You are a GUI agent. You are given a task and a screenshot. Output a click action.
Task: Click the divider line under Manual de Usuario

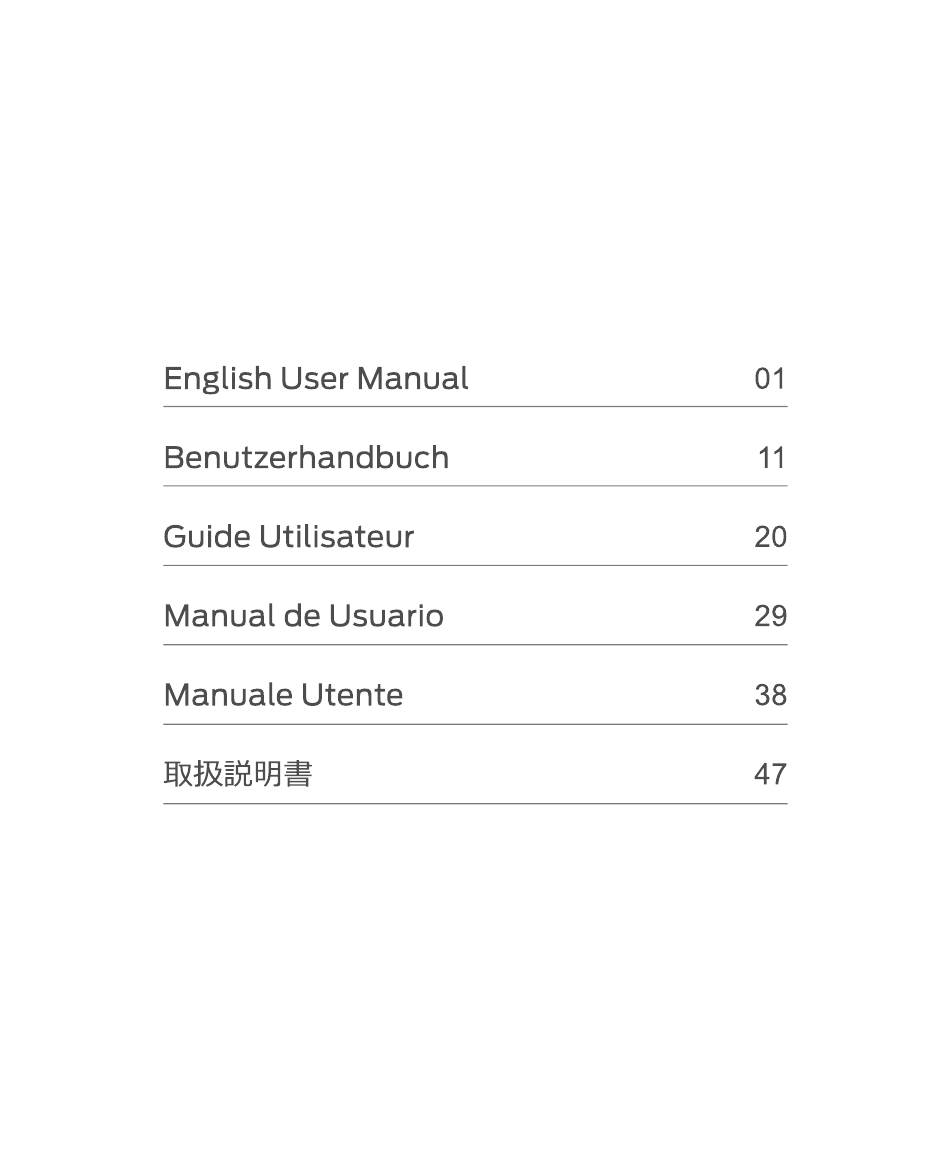pyautogui.click(x=475, y=645)
